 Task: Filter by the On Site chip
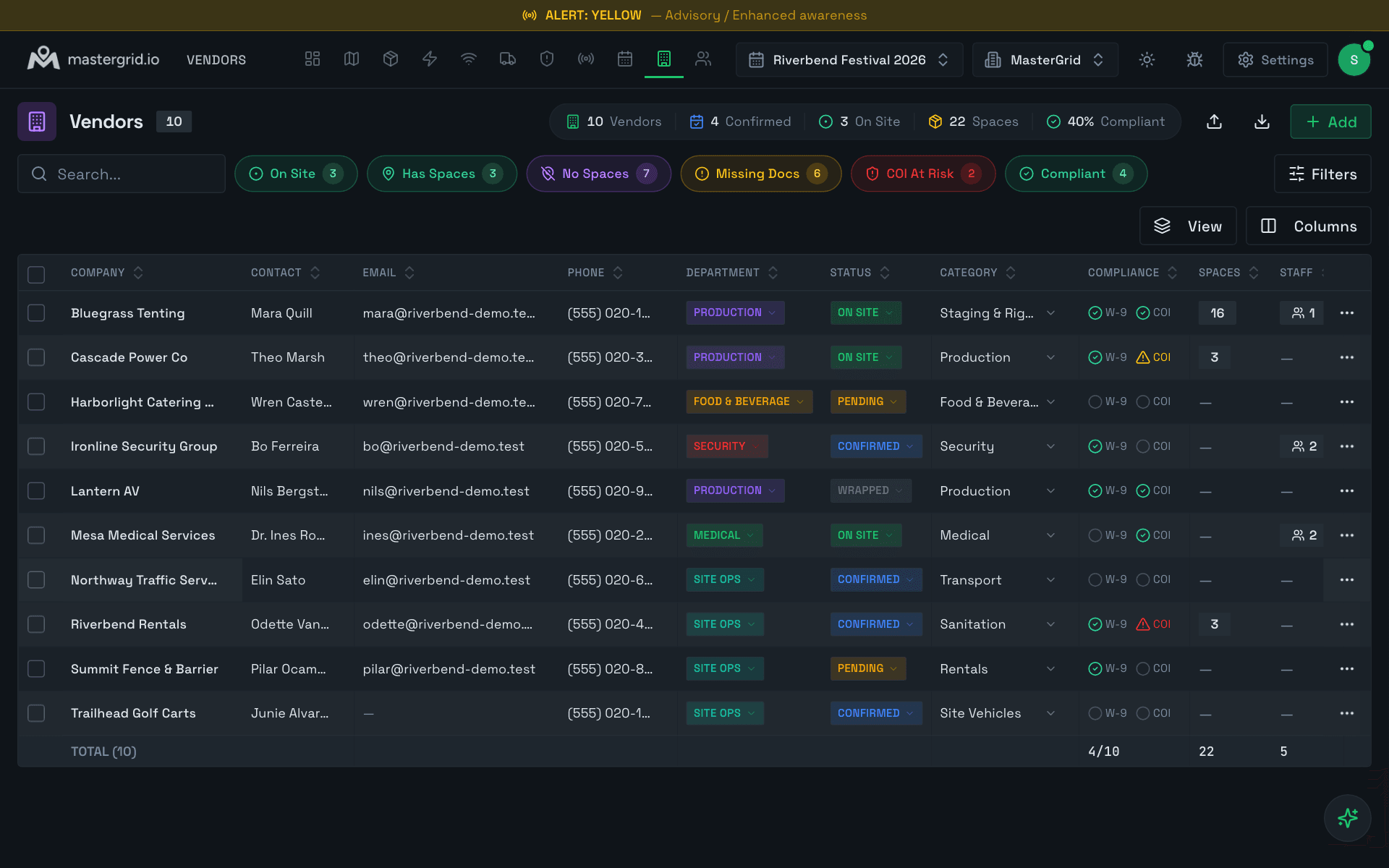point(296,174)
